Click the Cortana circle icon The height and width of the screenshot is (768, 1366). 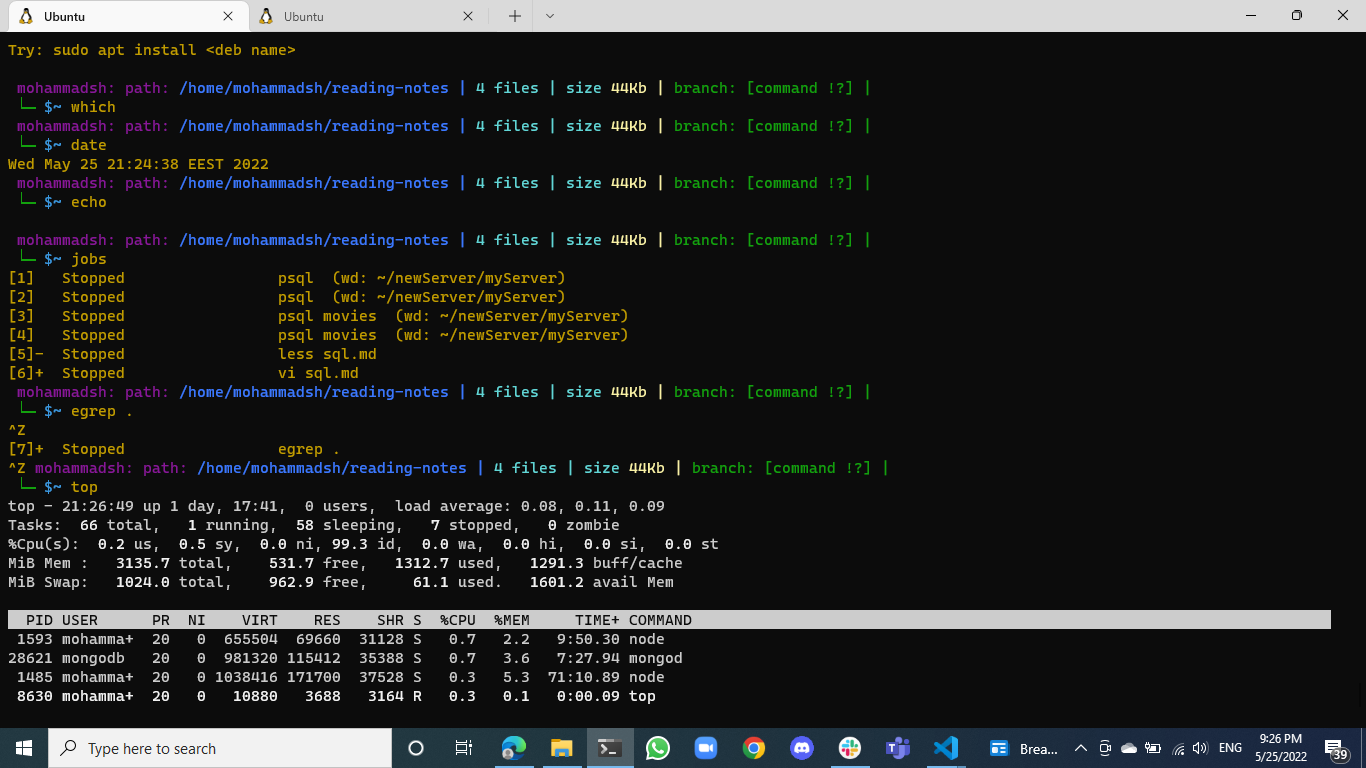point(416,748)
